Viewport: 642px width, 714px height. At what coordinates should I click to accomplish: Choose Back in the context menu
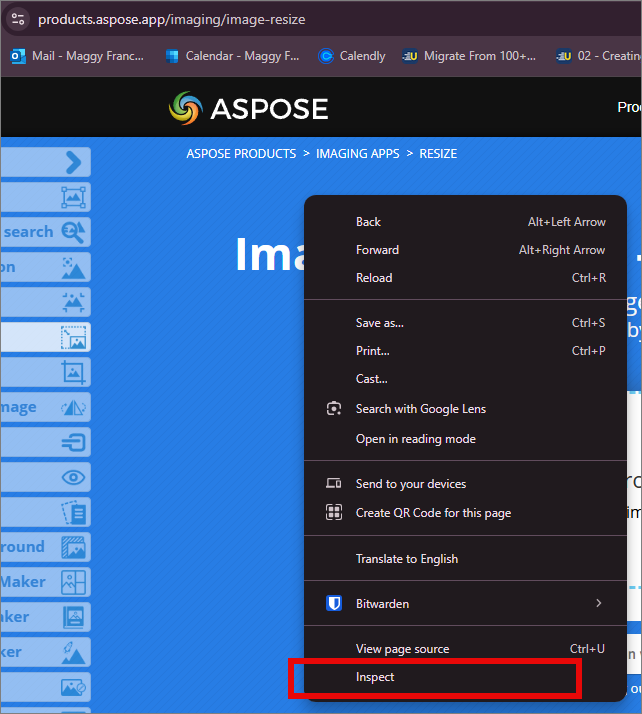click(465, 222)
